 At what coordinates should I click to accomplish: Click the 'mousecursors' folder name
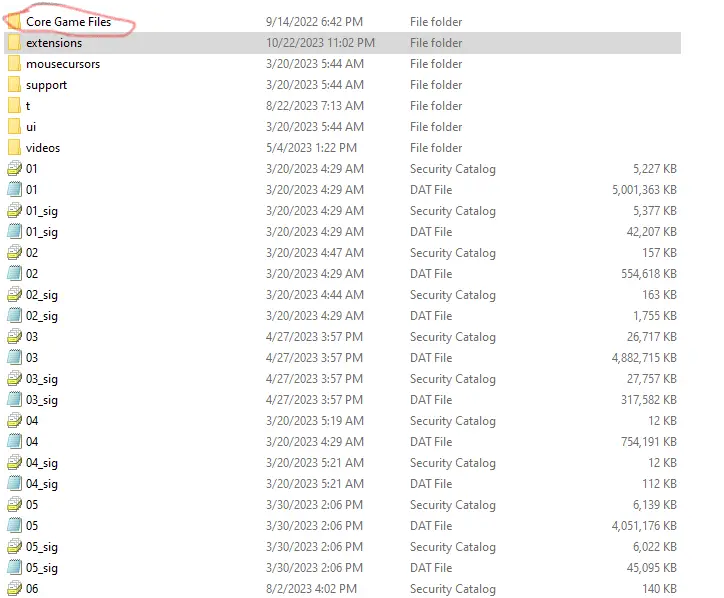tap(63, 64)
